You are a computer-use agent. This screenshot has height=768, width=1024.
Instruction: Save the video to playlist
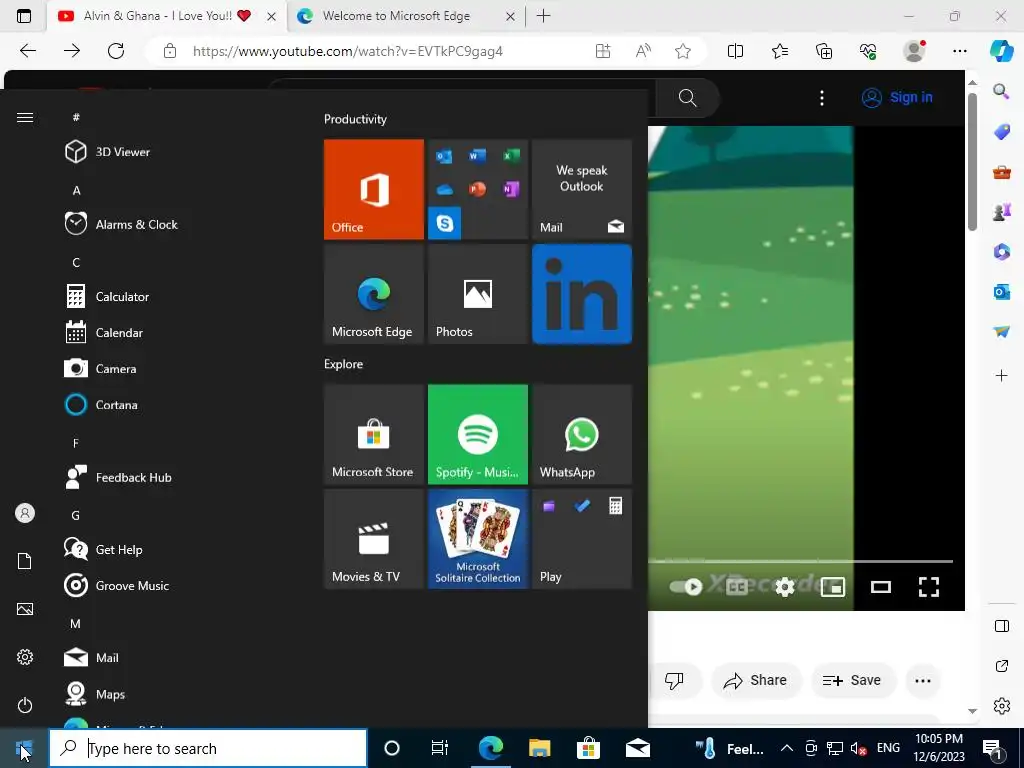[x=852, y=680]
